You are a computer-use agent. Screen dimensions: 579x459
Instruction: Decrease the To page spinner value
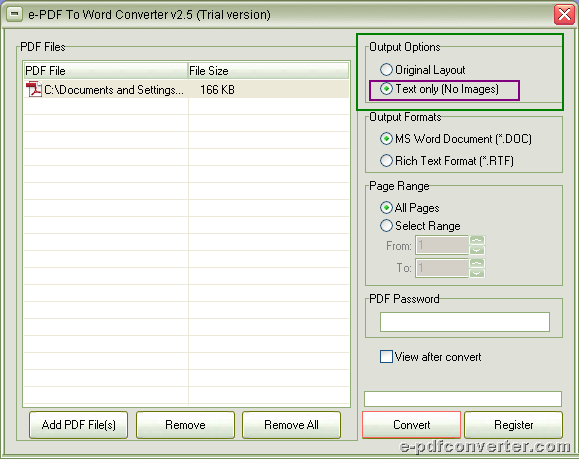[477, 273]
